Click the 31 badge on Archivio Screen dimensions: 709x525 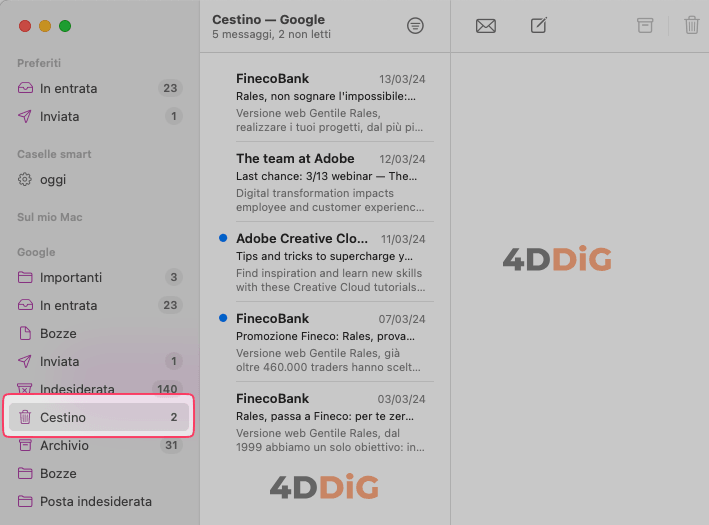(x=171, y=445)
